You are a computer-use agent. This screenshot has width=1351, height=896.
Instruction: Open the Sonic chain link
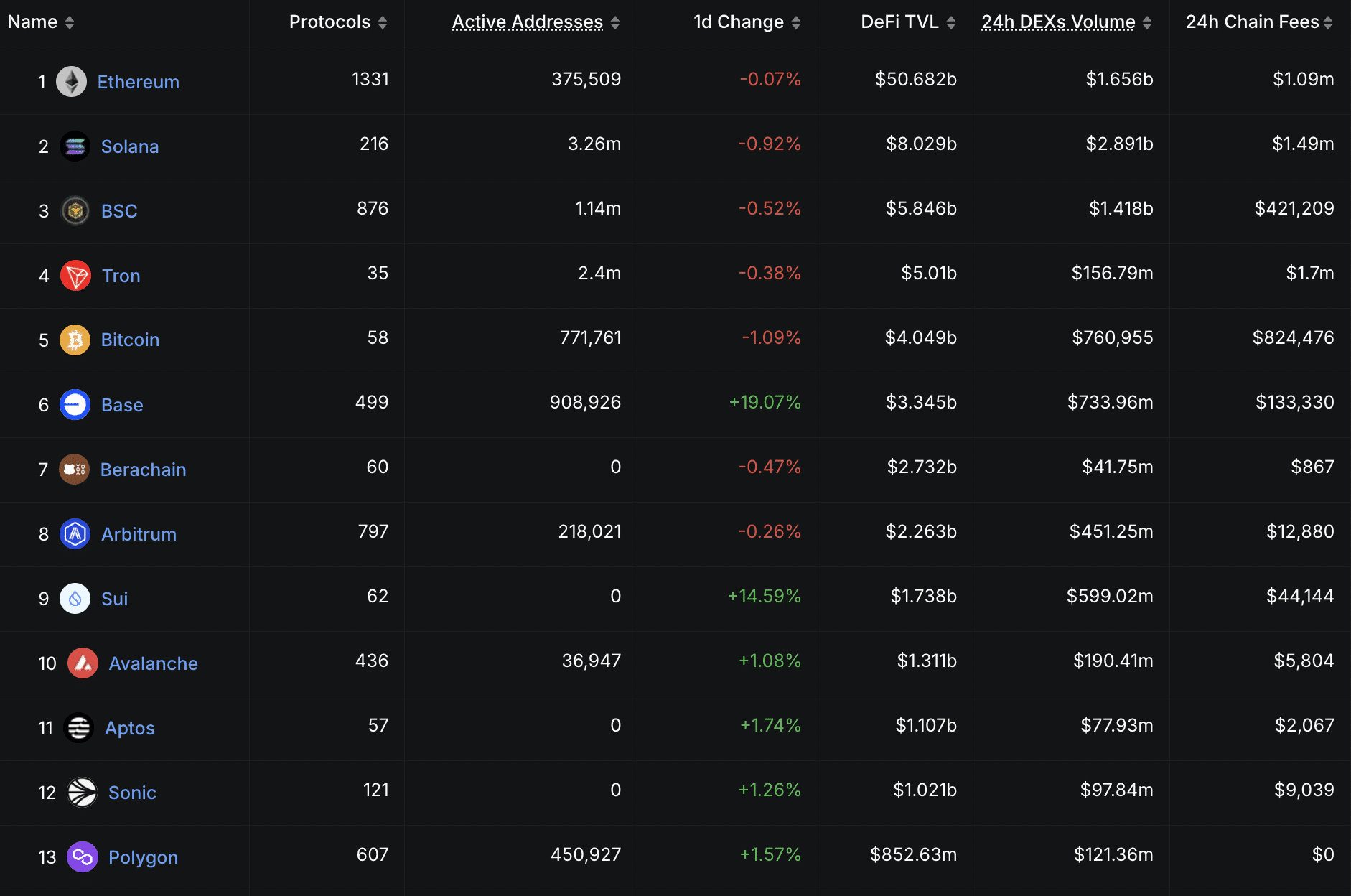click(132, 793)
